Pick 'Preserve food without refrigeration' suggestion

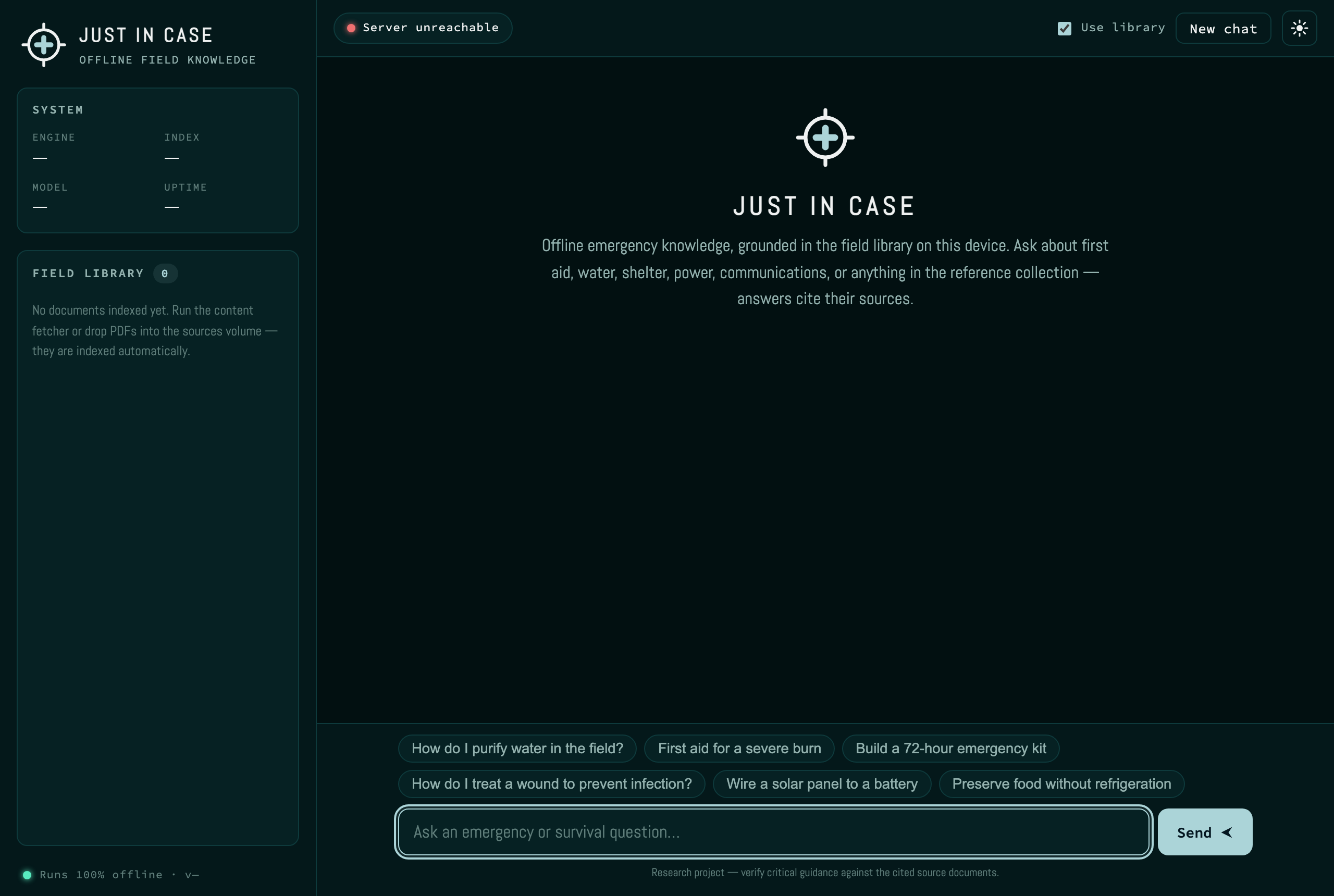click(x=1061, y=784)
